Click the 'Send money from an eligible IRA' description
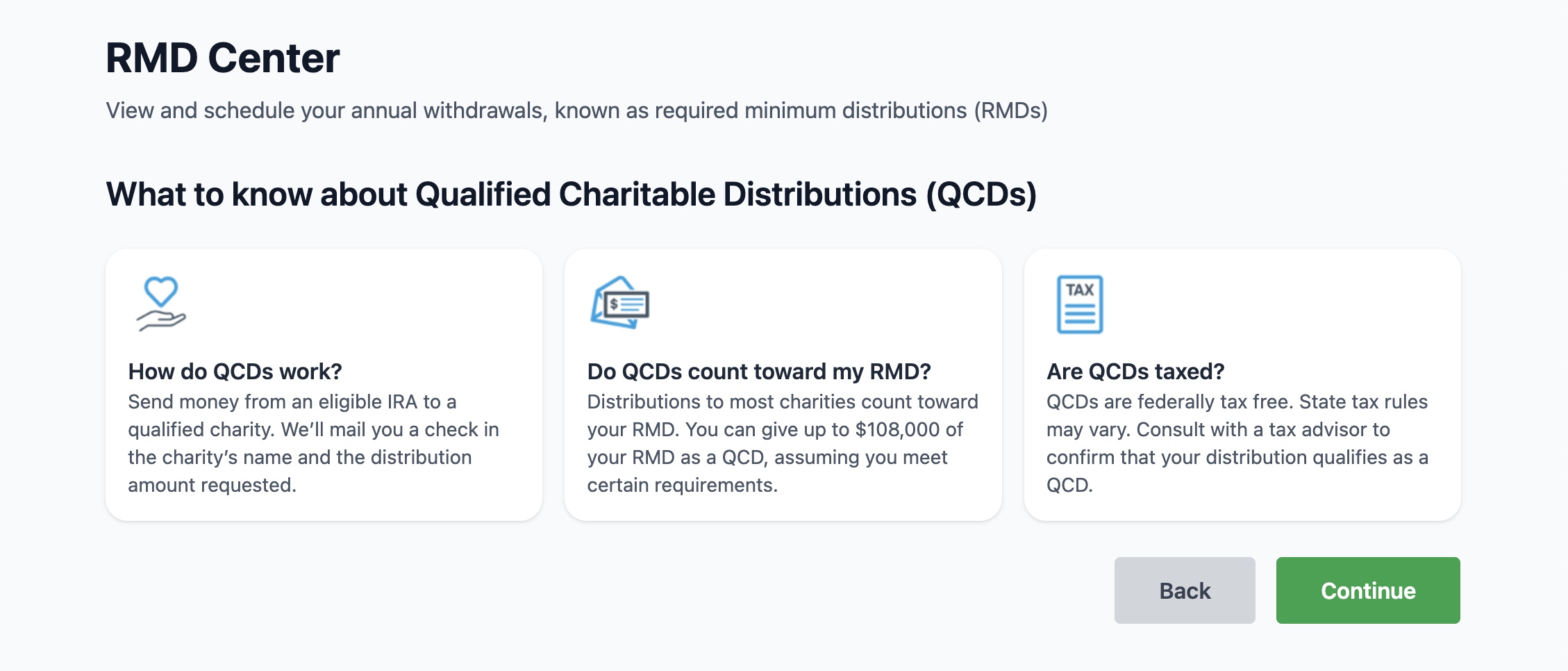1568x671 pixels. click(x=314, y=443)
